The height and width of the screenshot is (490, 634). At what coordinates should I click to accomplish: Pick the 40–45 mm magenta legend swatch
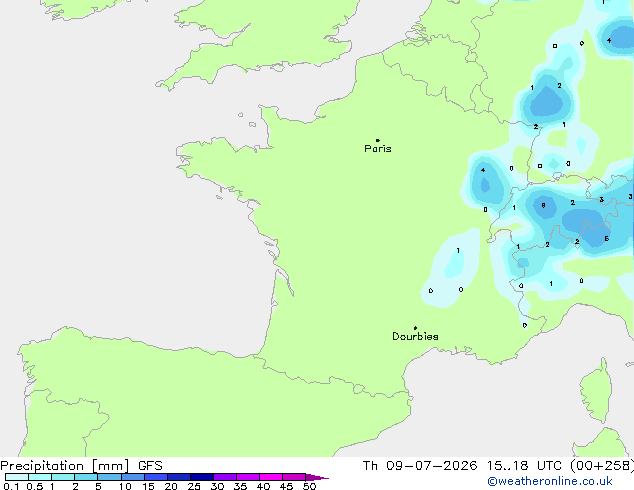tap(271, 477)
